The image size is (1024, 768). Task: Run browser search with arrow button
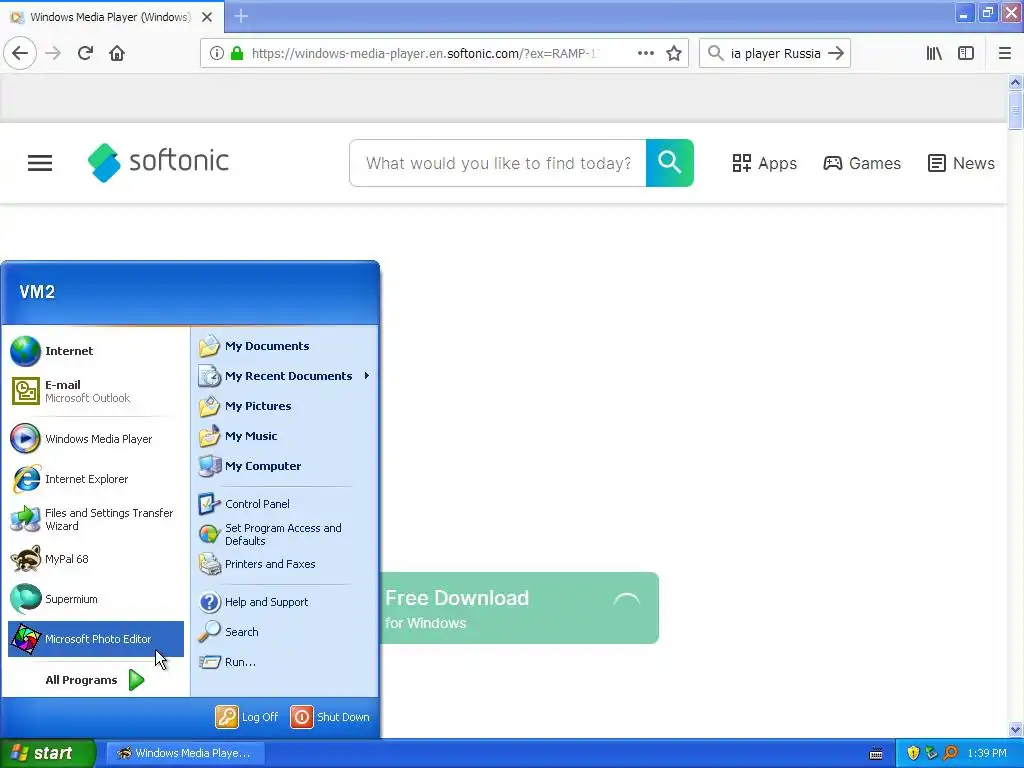[836, 53]
